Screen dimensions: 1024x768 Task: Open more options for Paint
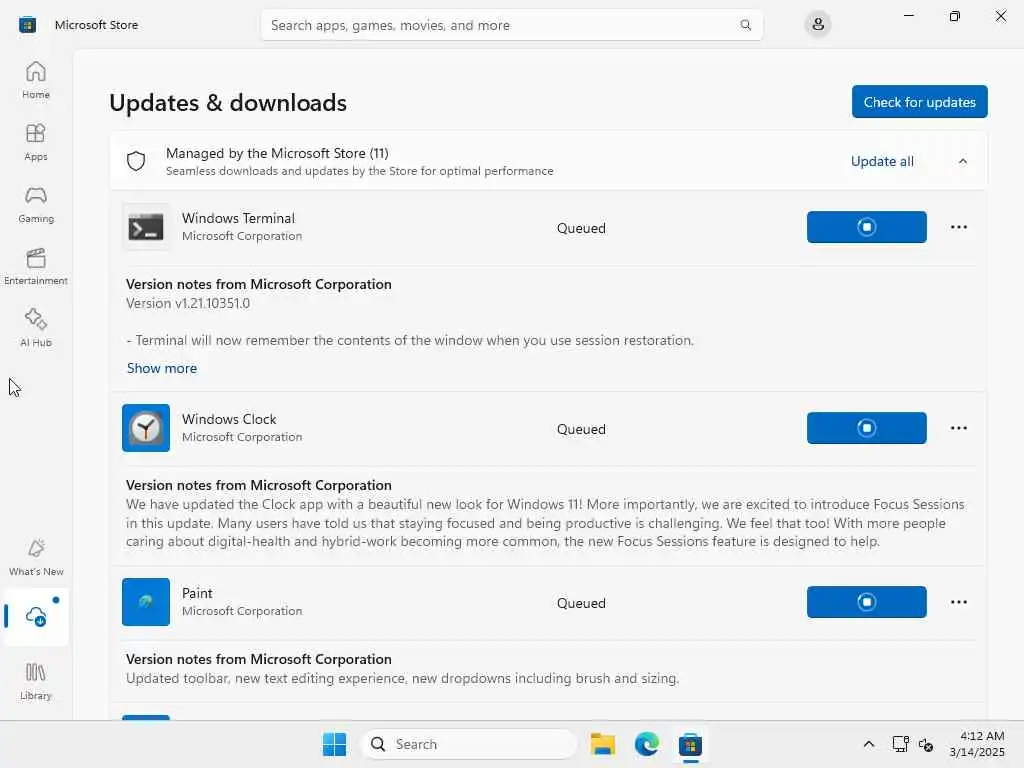tap(958, 601)
